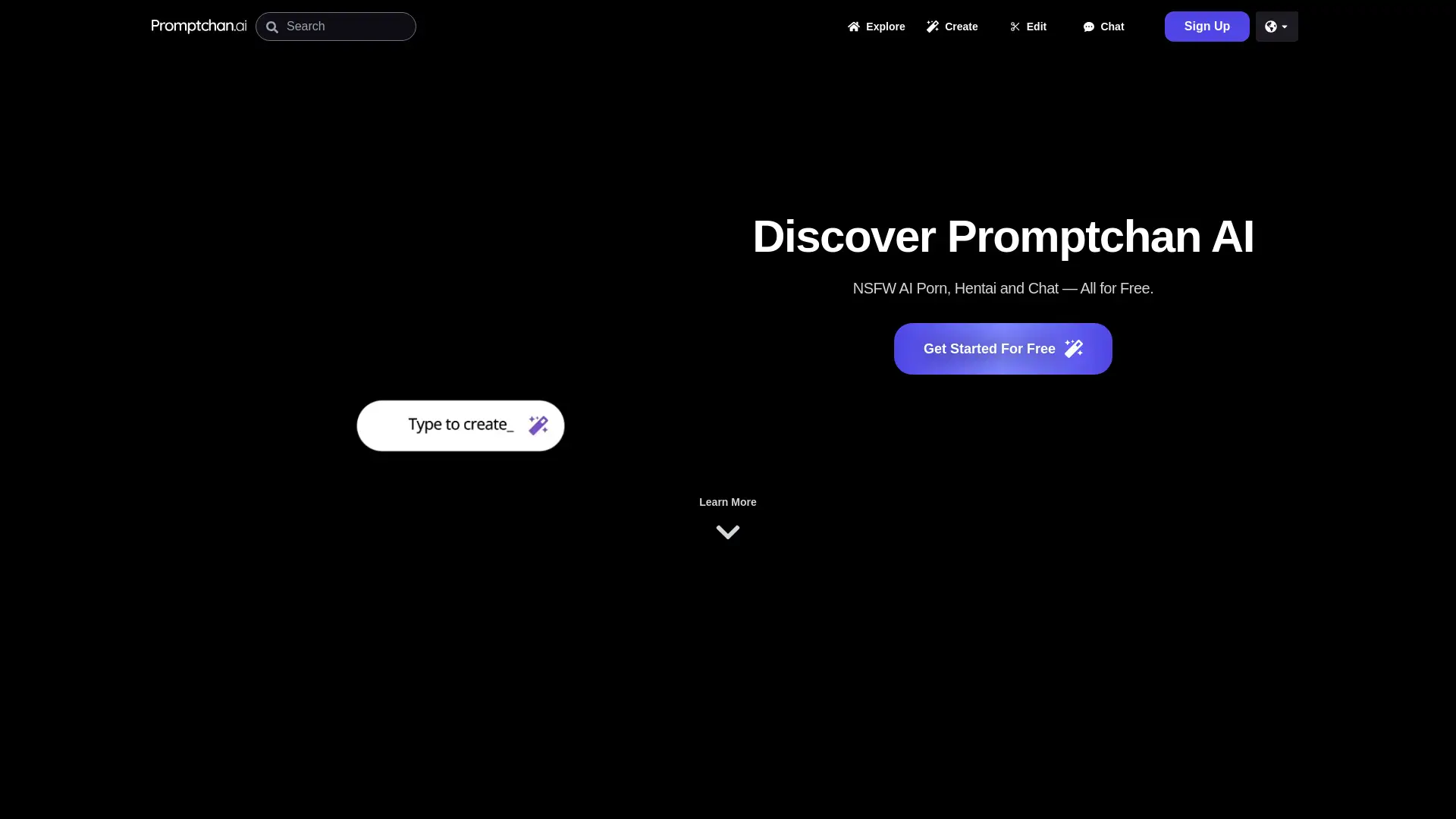Expand navigation options via globe icon
This screenshot has width=1456, height=819.
click(x=1276, y=26)
